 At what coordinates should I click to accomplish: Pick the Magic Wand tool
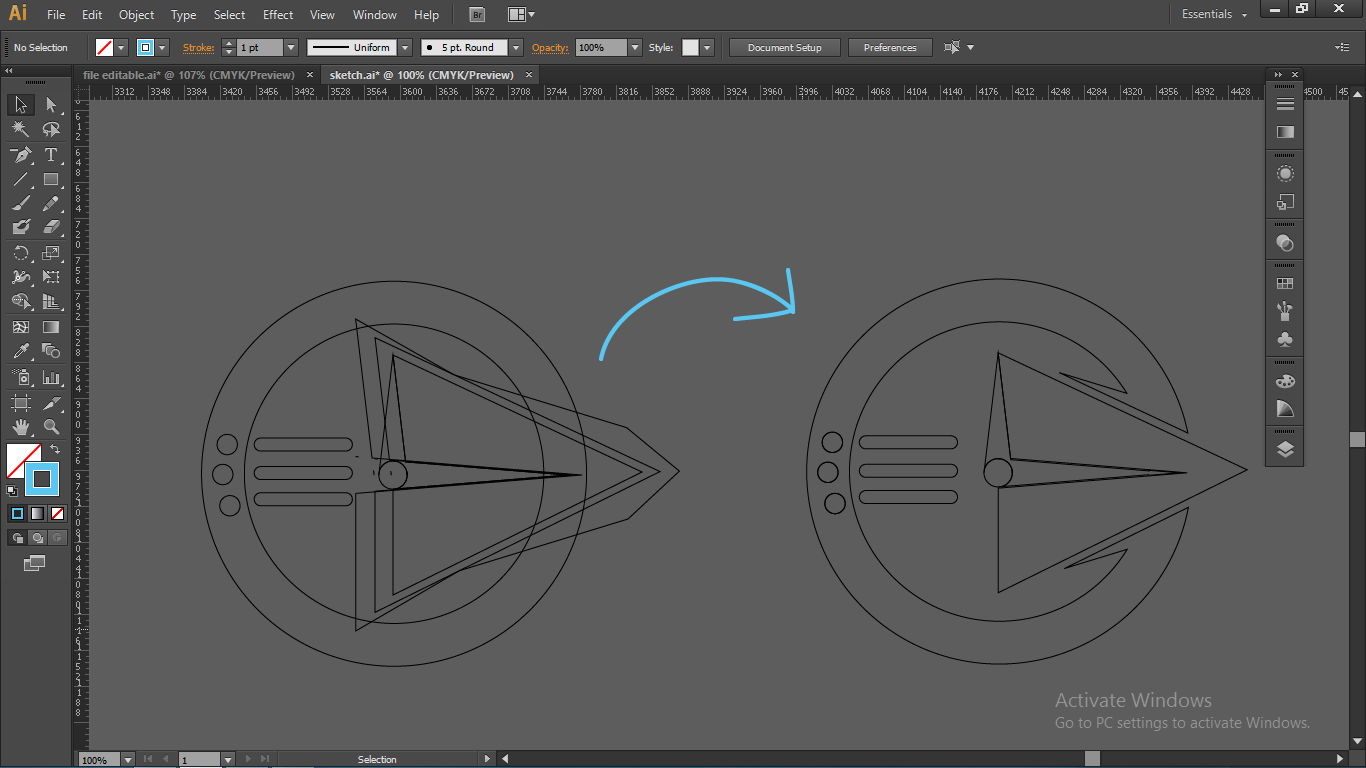(x=20, y=130)
